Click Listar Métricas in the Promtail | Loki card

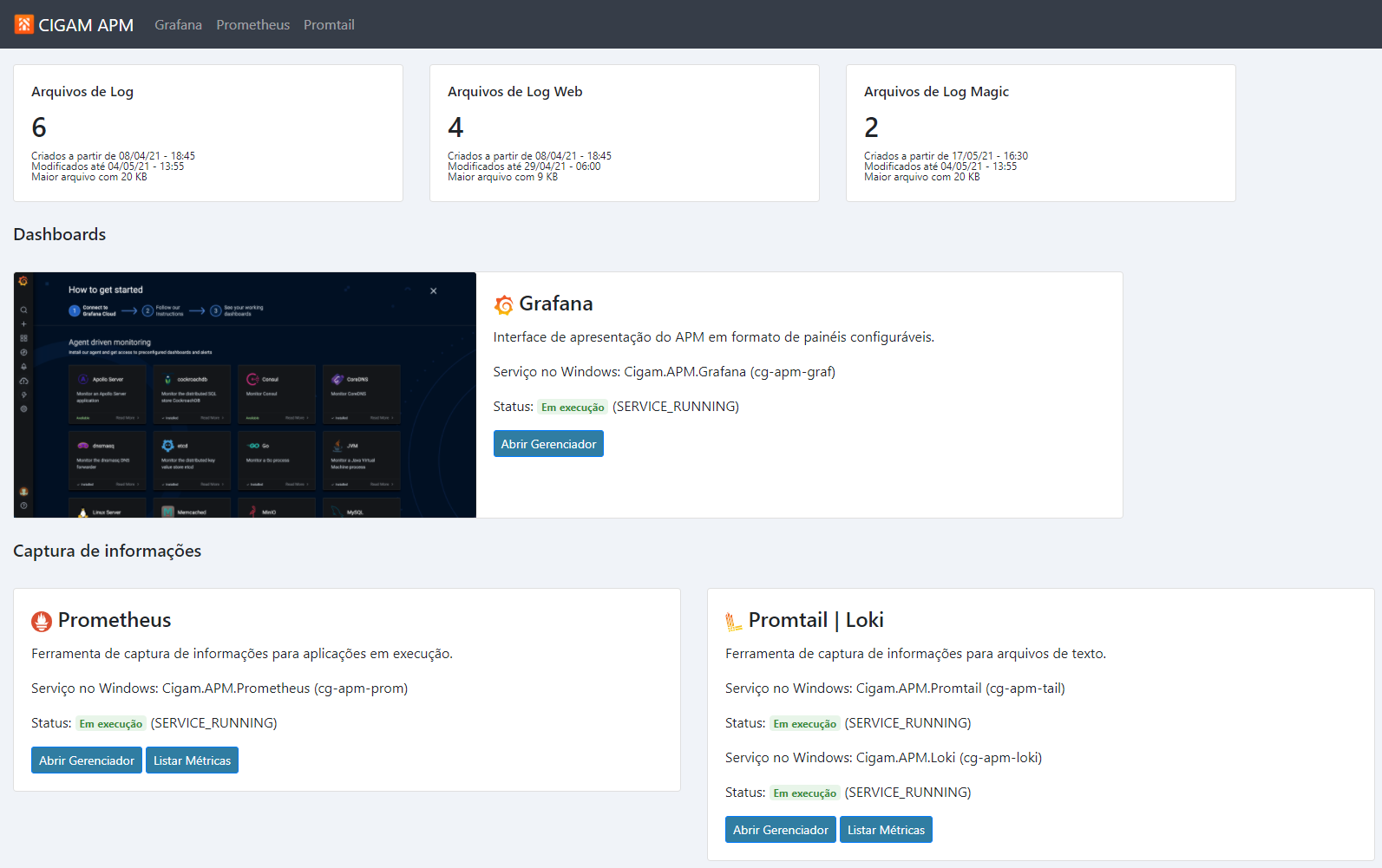coord(886,830)
